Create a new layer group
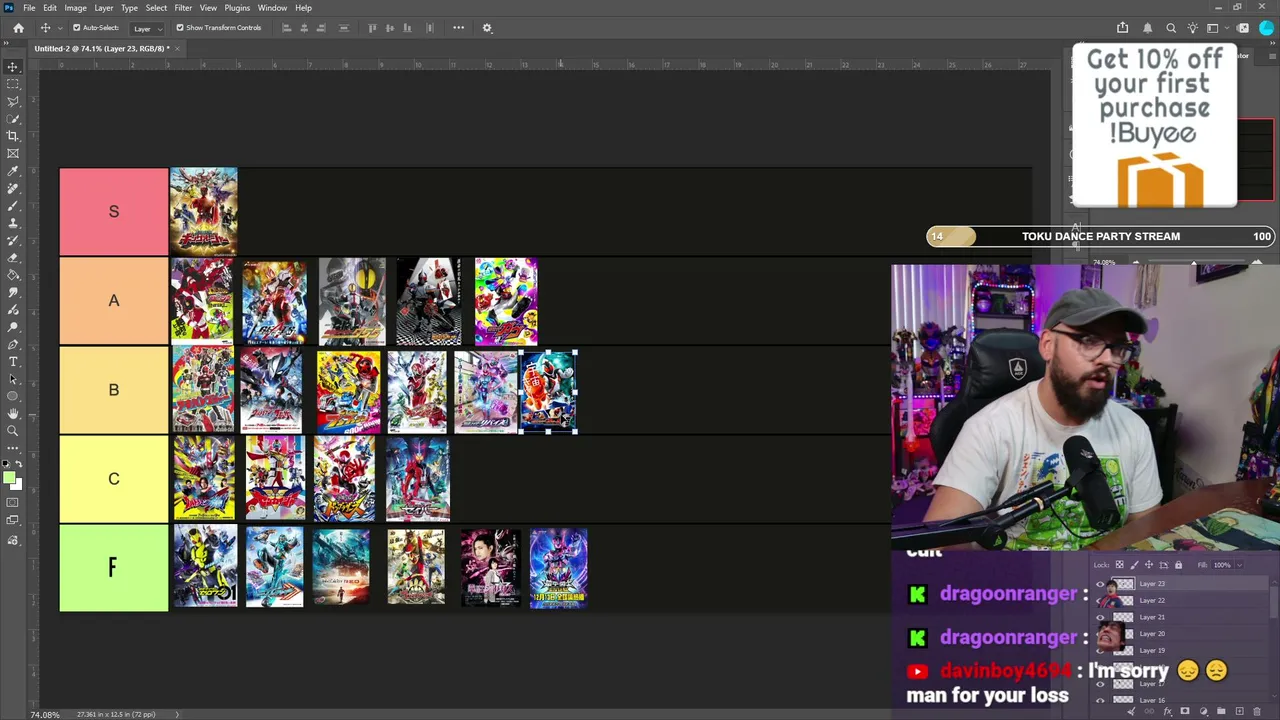1280x720 pixels. (x=1221, y=711)
